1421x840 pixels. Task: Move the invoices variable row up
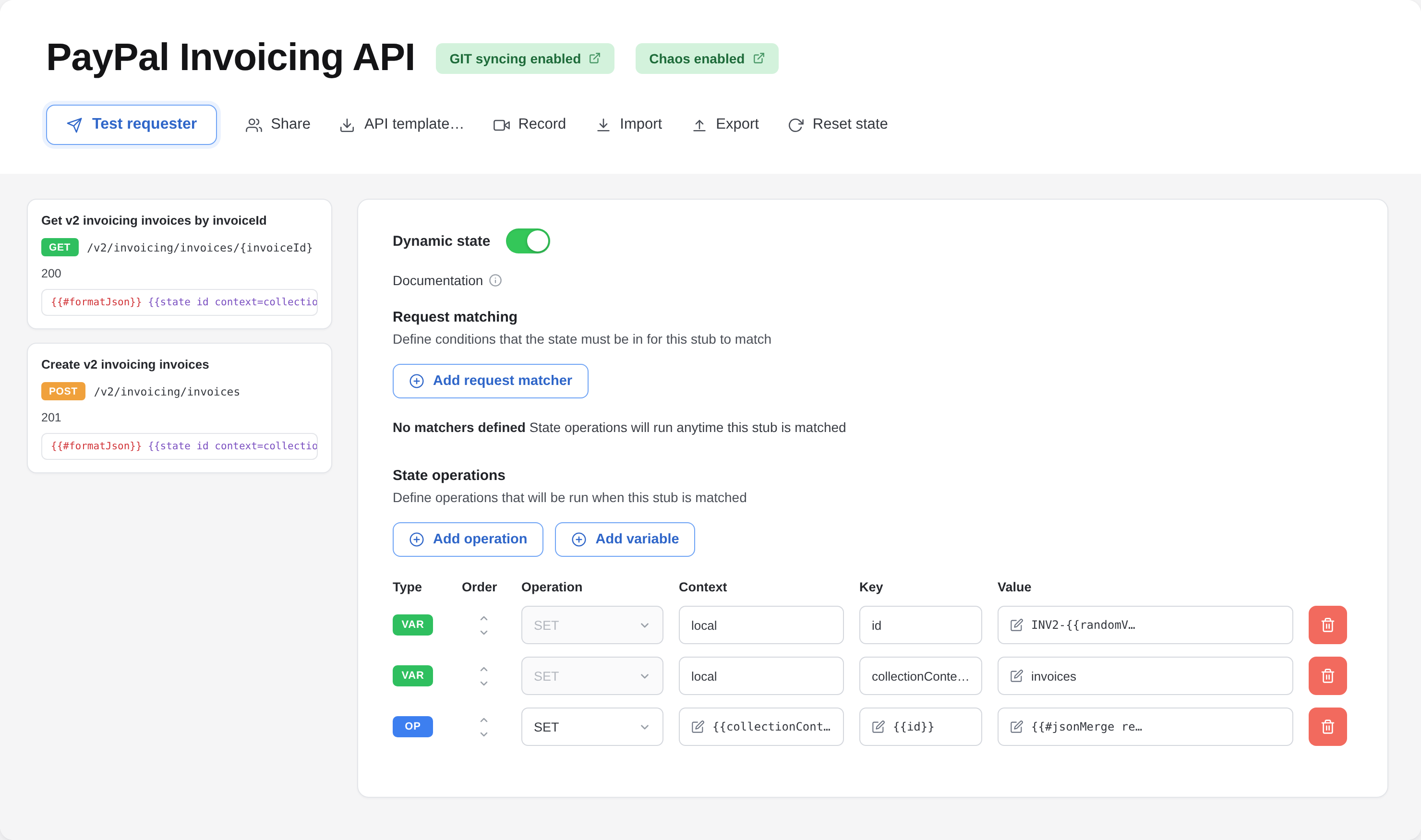point(483,669)
